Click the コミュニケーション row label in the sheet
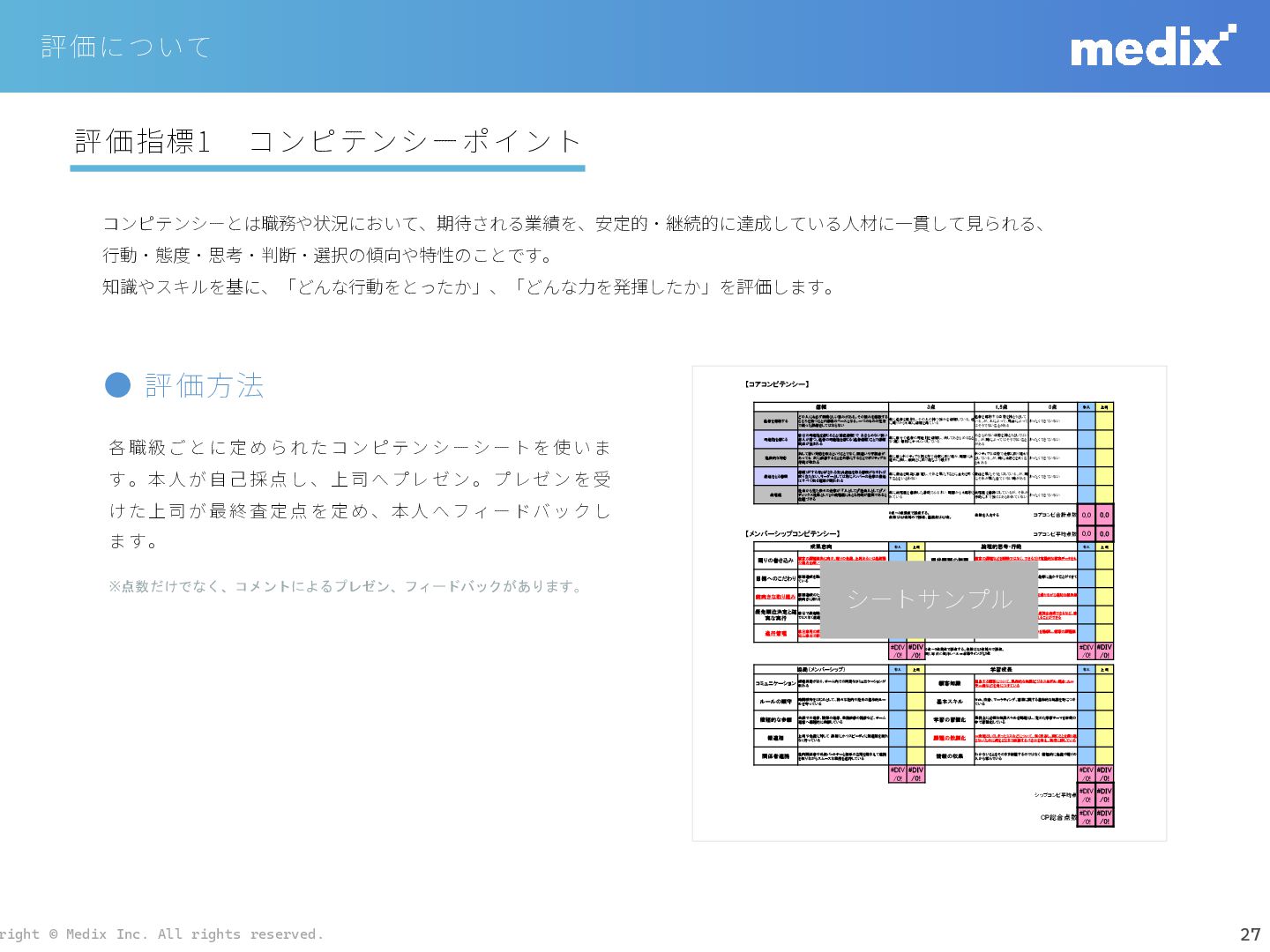 click(x=775, y=683)
